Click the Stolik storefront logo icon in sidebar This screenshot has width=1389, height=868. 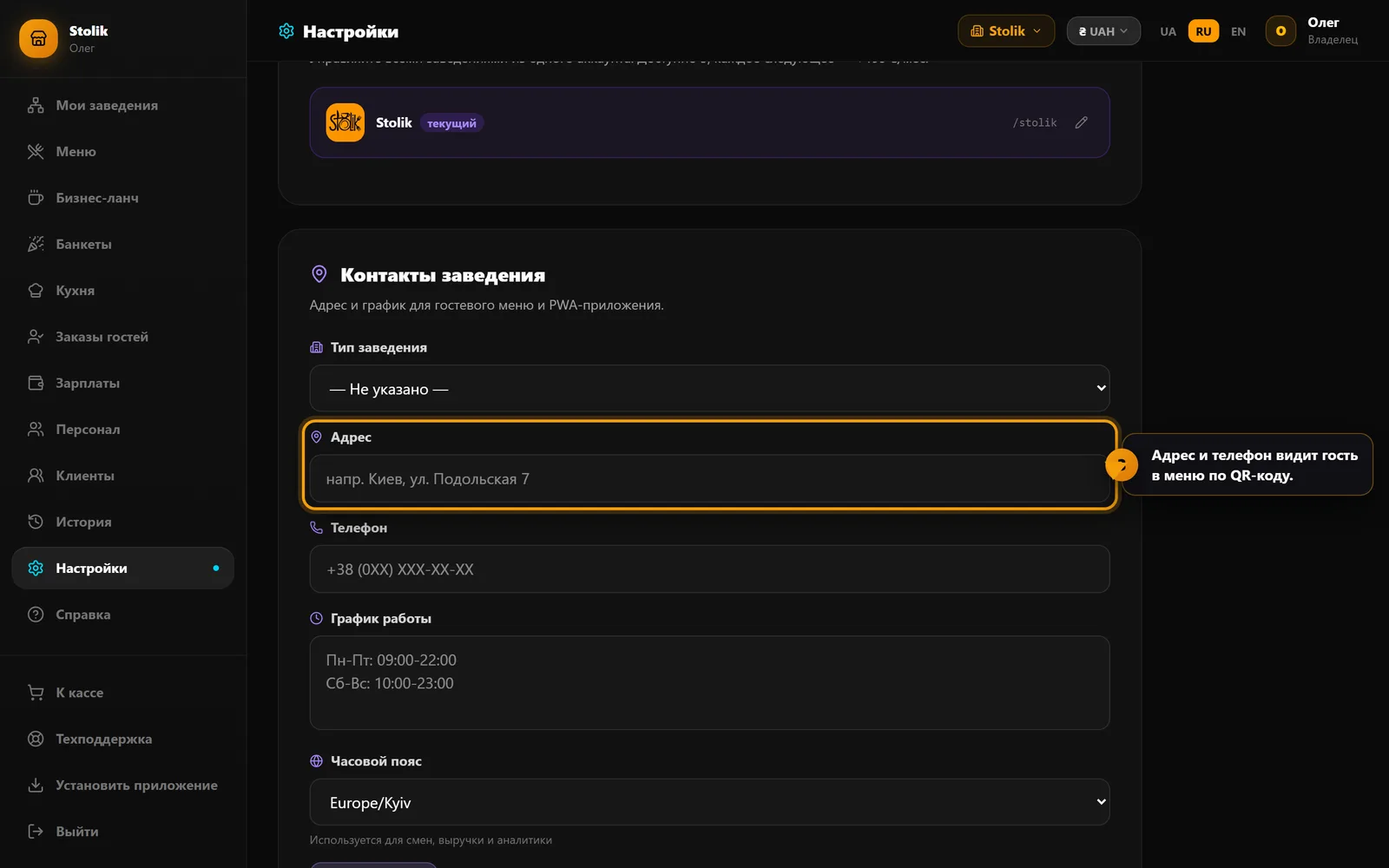pyautogui.click(x=38, y=39)
